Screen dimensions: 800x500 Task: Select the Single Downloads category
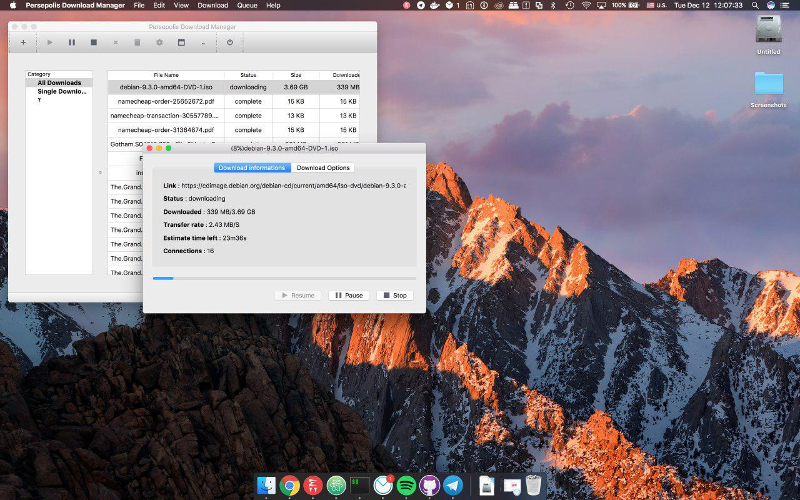pyautogui.click(x=61, y=91)
